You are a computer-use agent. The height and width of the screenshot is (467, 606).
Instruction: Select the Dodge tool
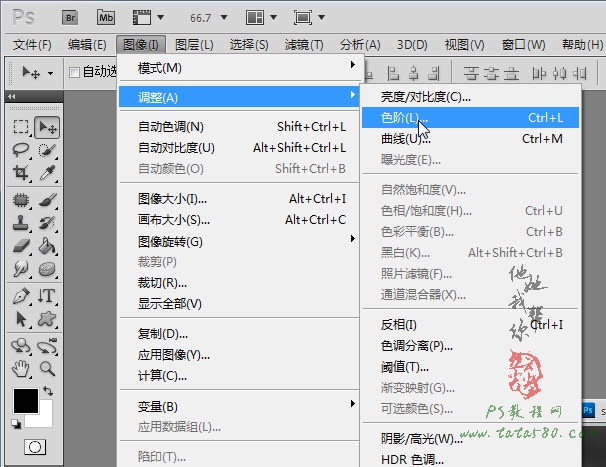point(21,269)
